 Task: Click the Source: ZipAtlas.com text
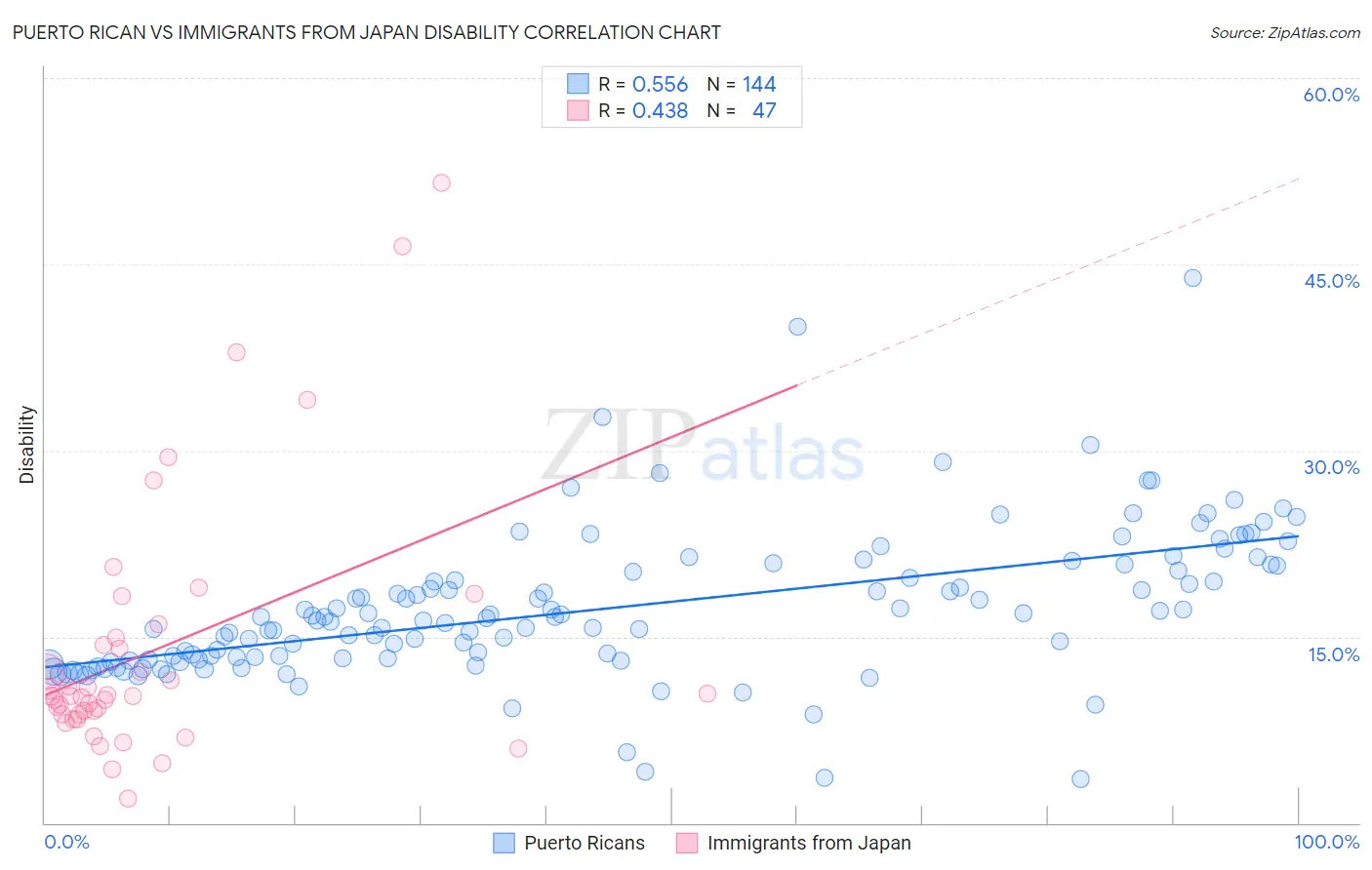(x=1285, y=32)
